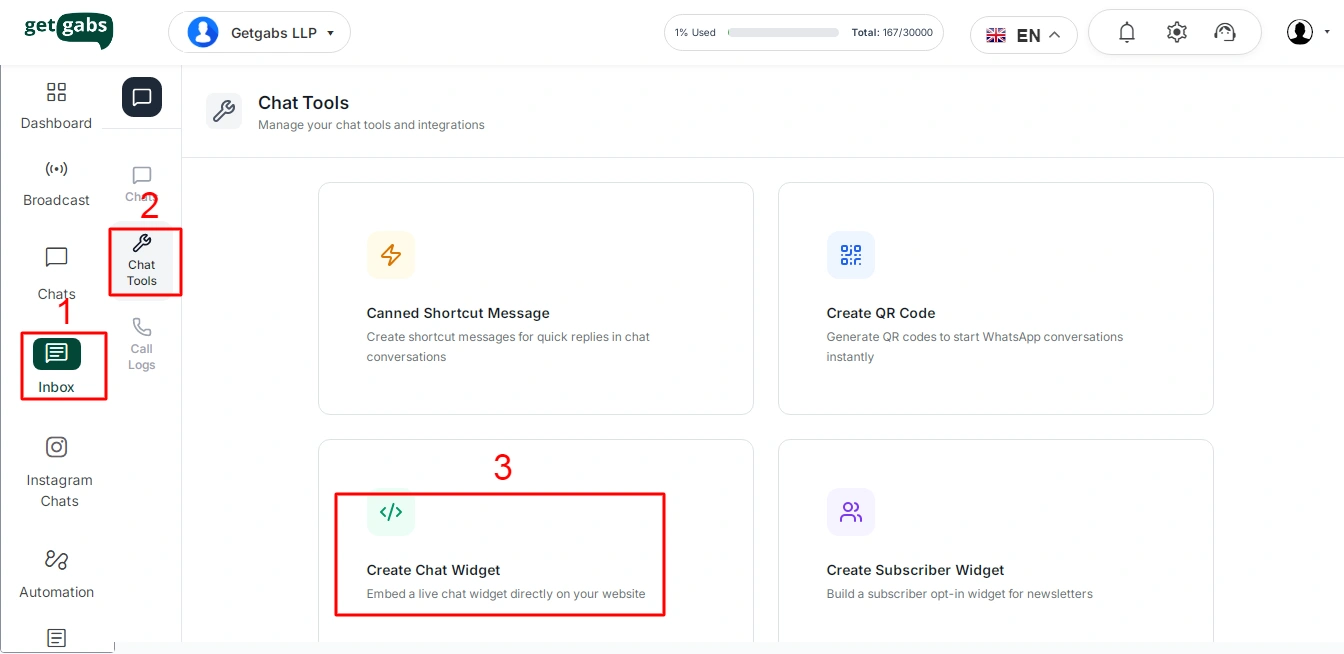
Task: Open Instagram Chats in the sidebar
Action: 57,472
